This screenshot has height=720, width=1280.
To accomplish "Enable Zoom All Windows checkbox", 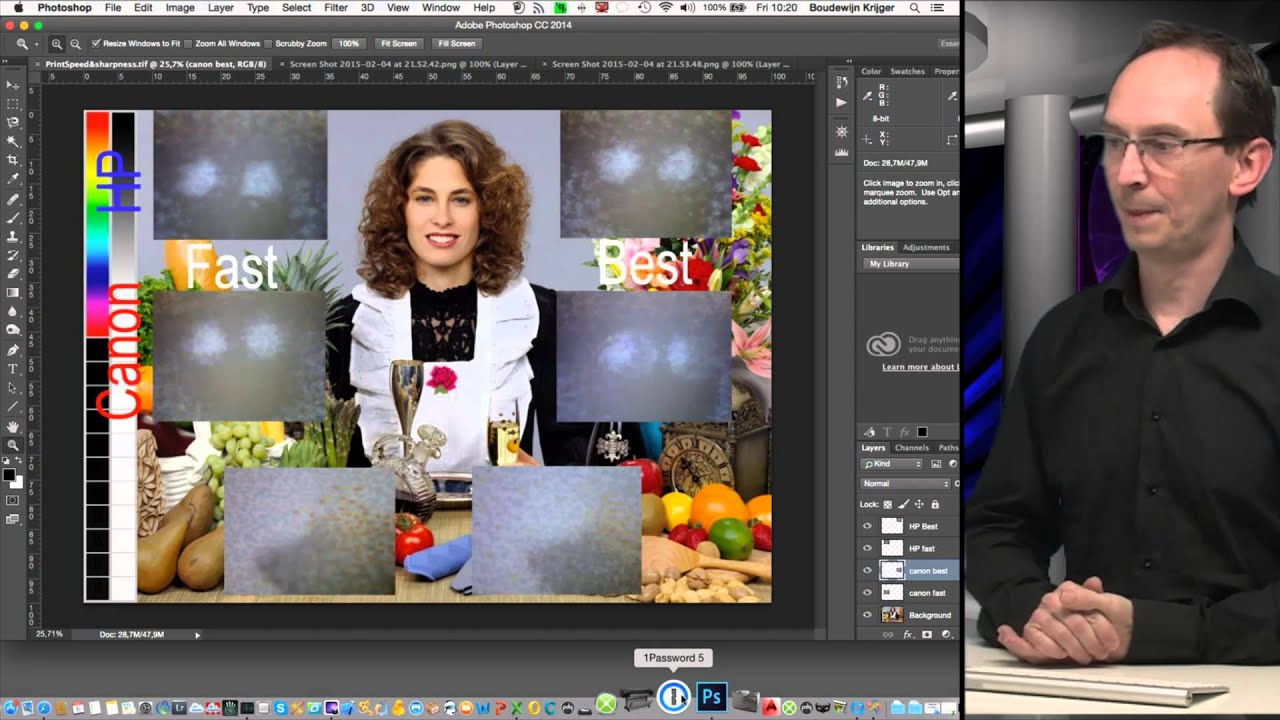I will (x=189, y=44).
